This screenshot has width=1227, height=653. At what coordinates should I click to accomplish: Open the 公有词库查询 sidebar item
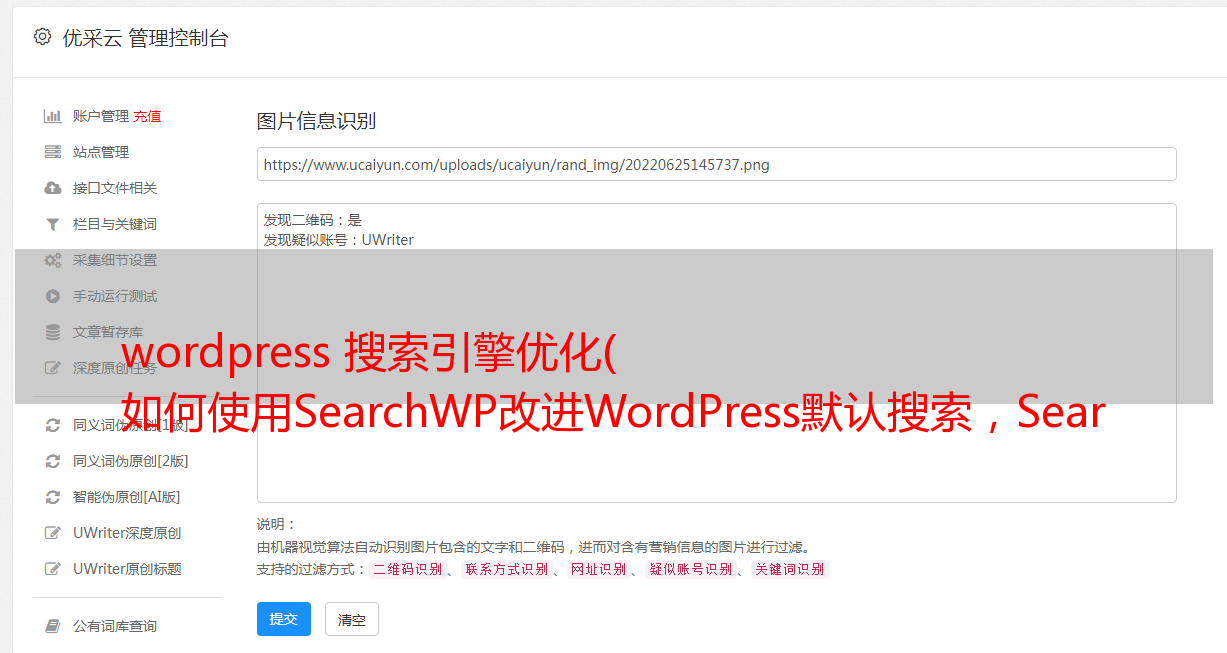115,626
